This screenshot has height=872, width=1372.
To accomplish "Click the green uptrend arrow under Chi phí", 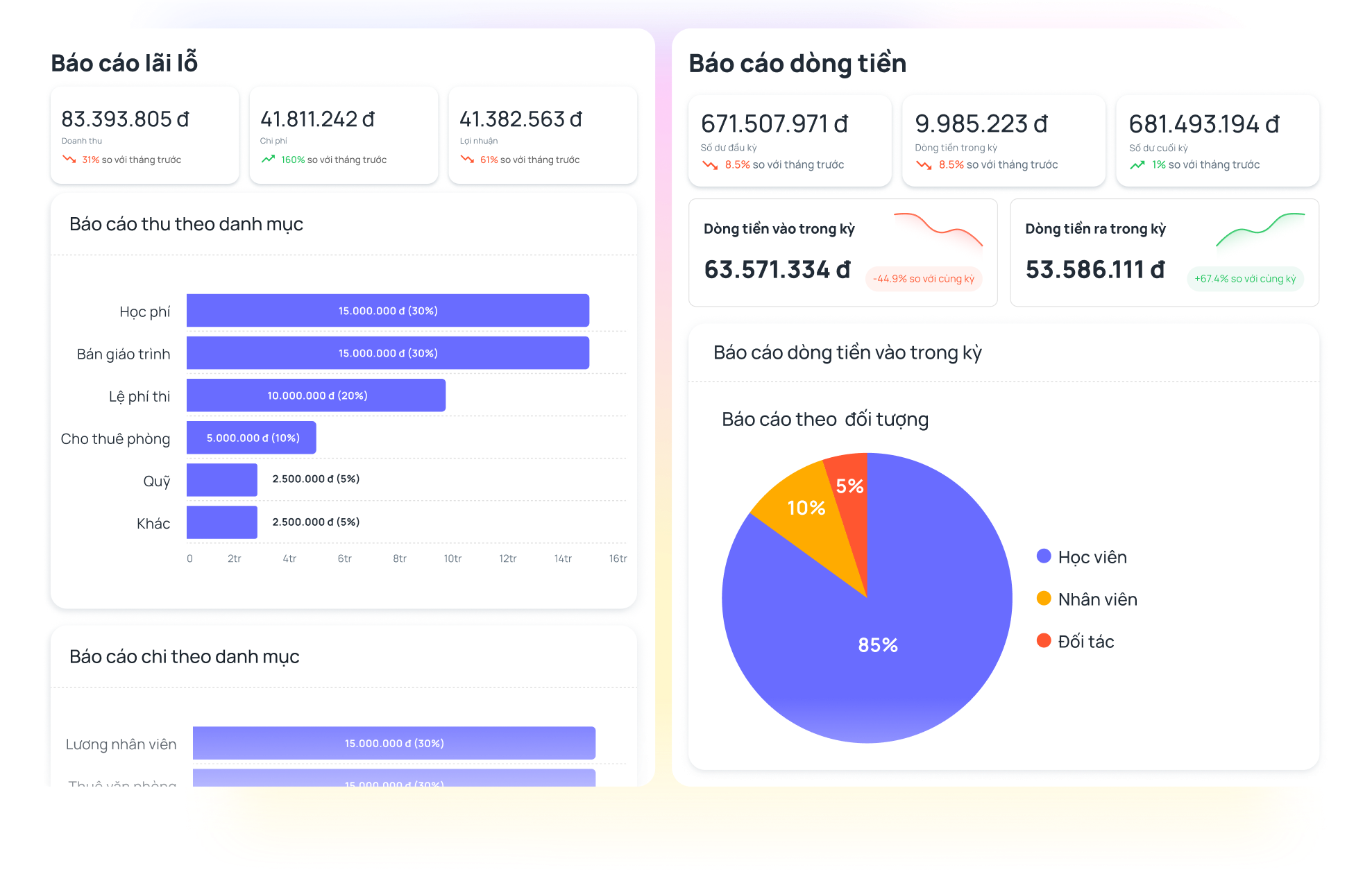I will 268,160.
